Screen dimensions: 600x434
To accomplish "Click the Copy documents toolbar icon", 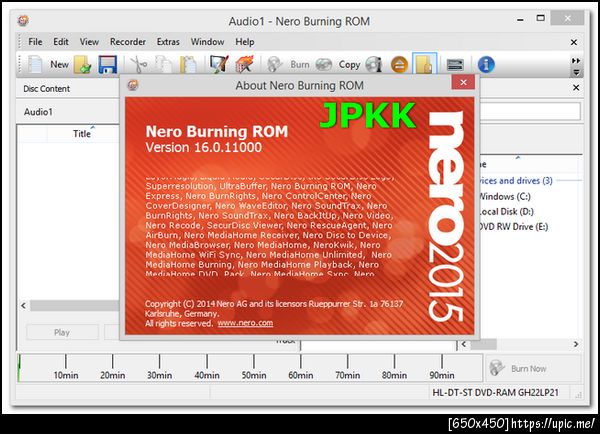I will pos(163,64).
